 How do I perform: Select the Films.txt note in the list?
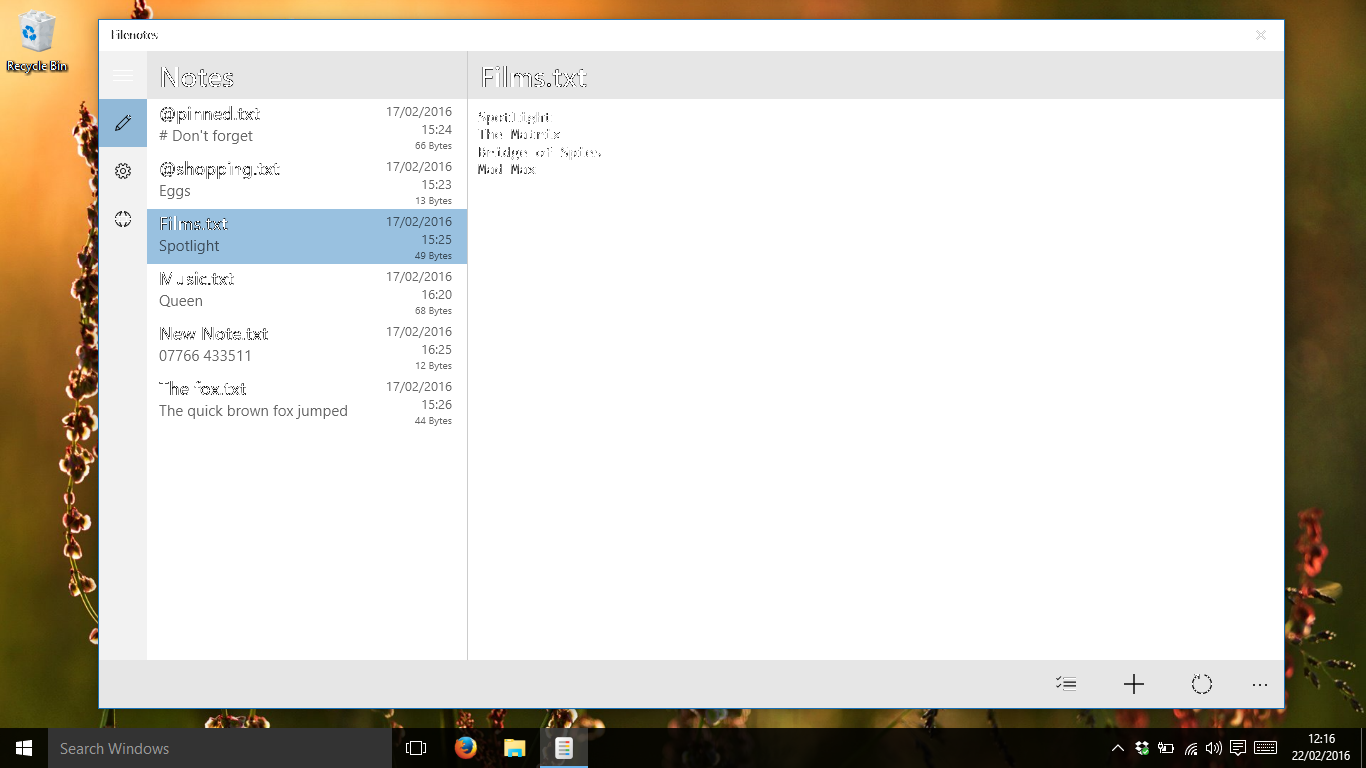point(307,236)
